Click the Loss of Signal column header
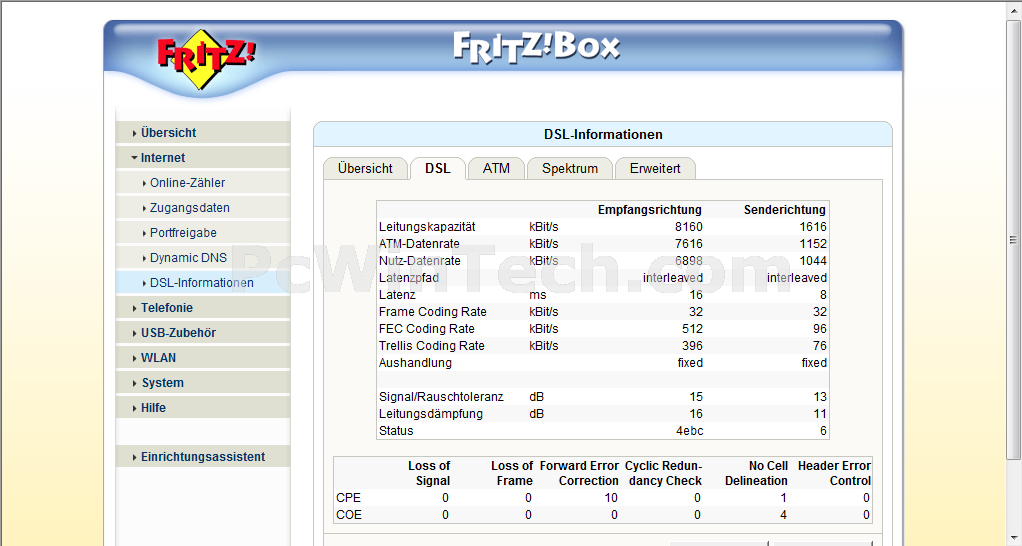This screenshot has width=1022, height=546. coord(429,473)
